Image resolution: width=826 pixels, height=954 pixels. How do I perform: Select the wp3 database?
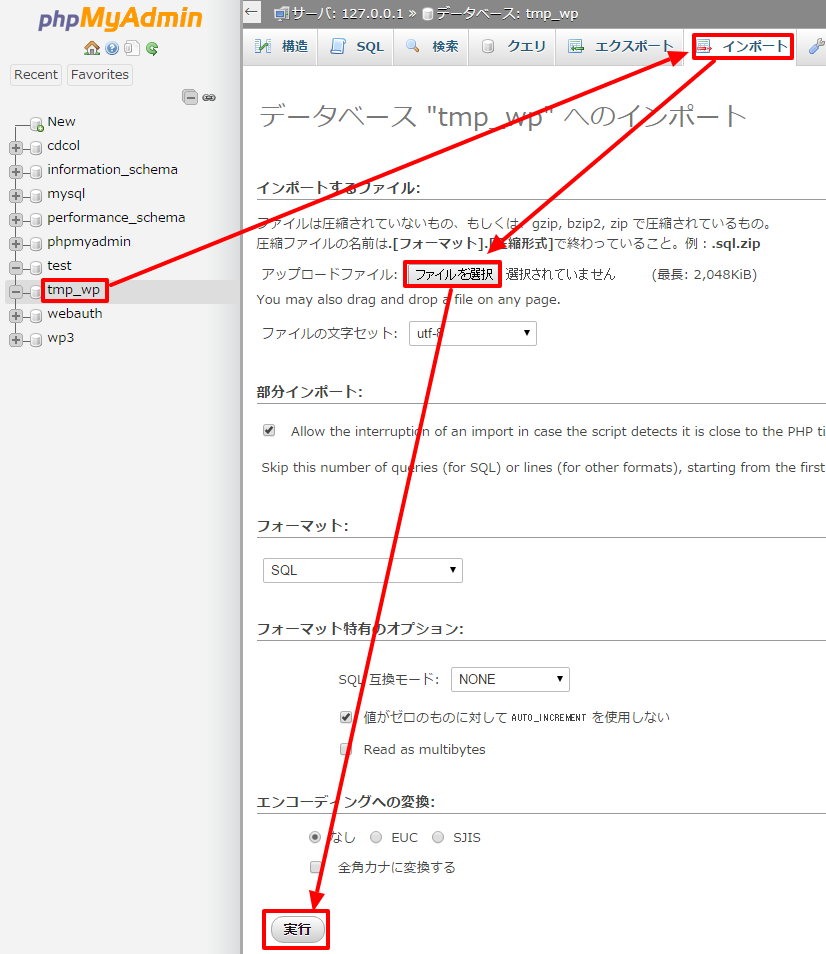pos(61,338)
